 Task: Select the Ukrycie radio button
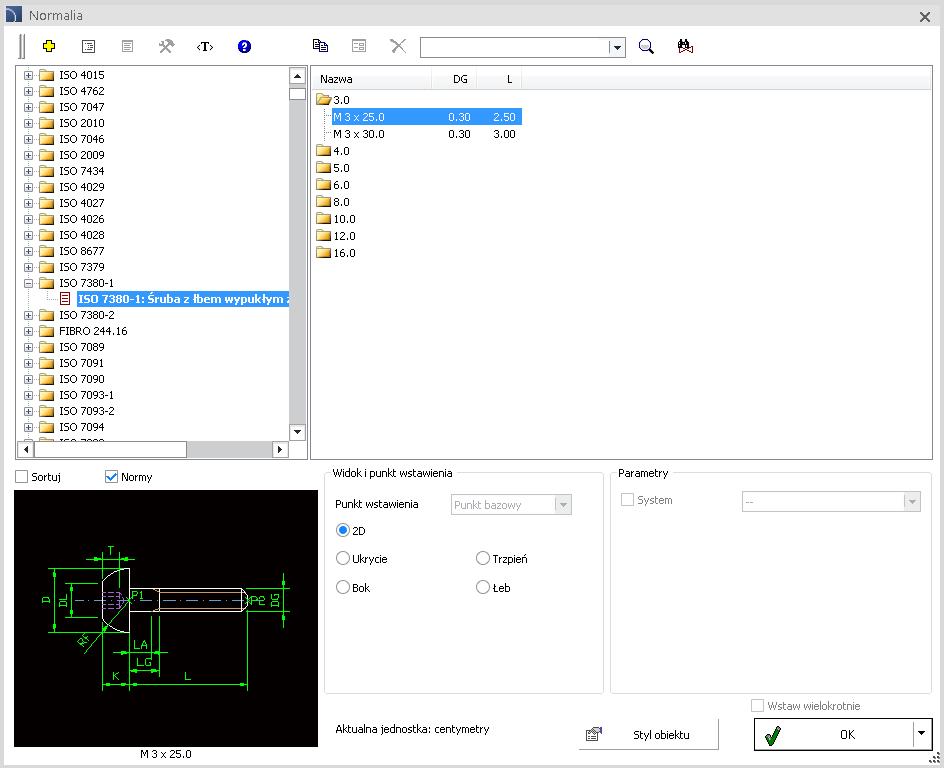(x=343, y=559)
